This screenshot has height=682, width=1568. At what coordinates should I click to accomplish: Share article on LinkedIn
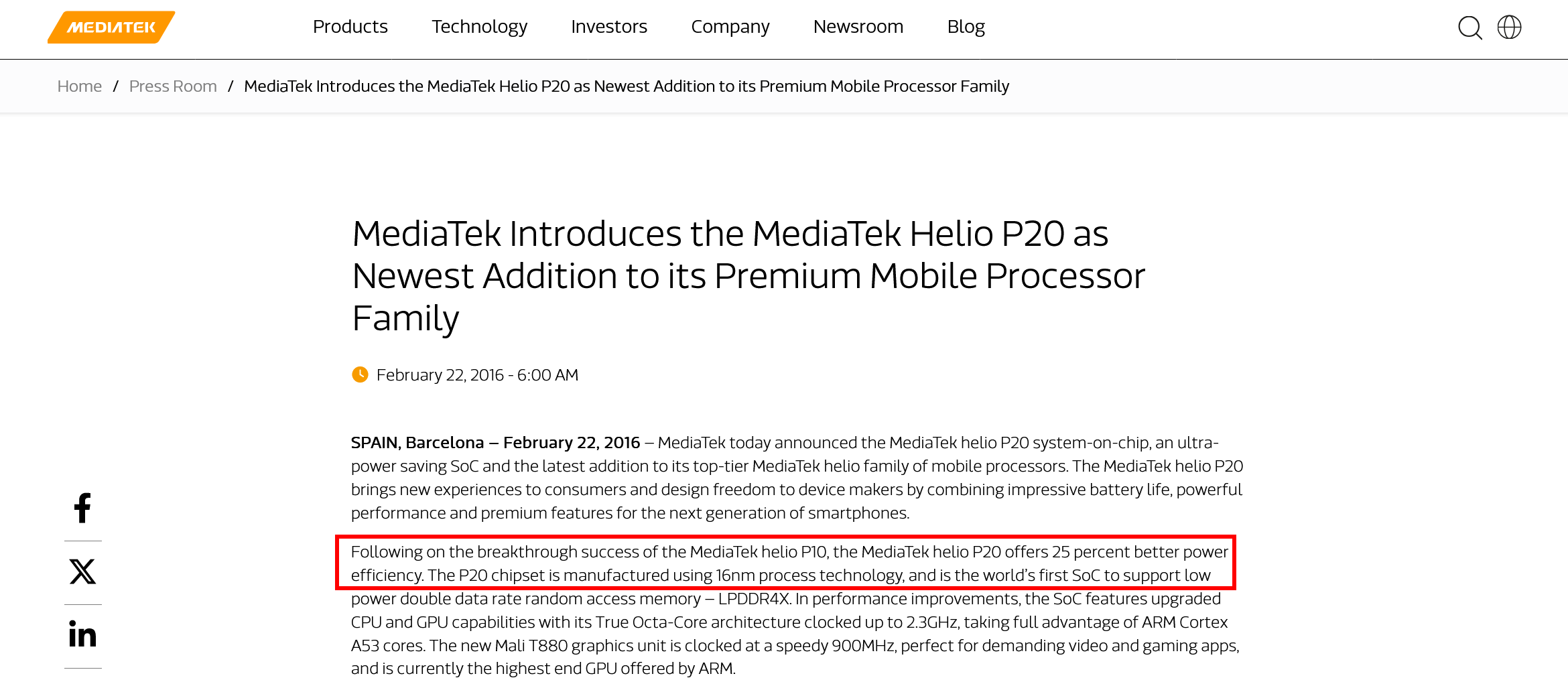click(82, 634)
